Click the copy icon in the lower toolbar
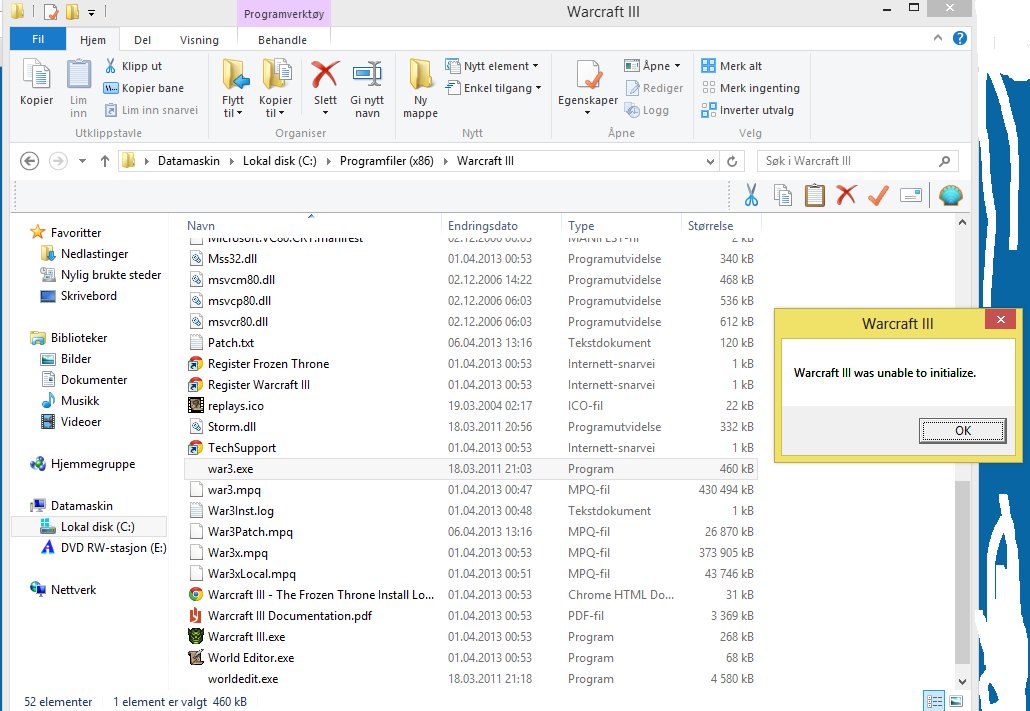 coord(782,195)
